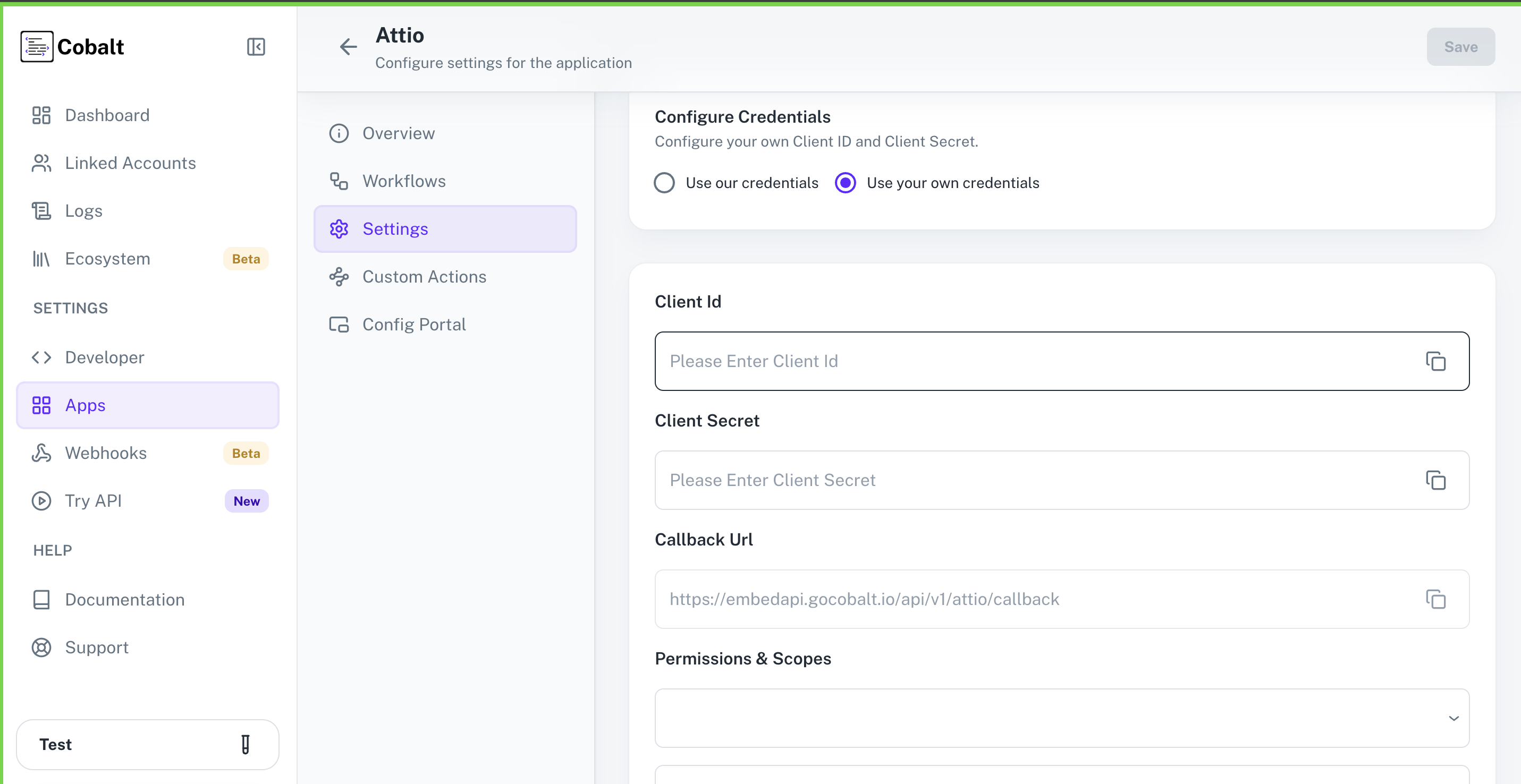
Task: Switch to the Custom Actions tab
Action: (x=424, y=276)
